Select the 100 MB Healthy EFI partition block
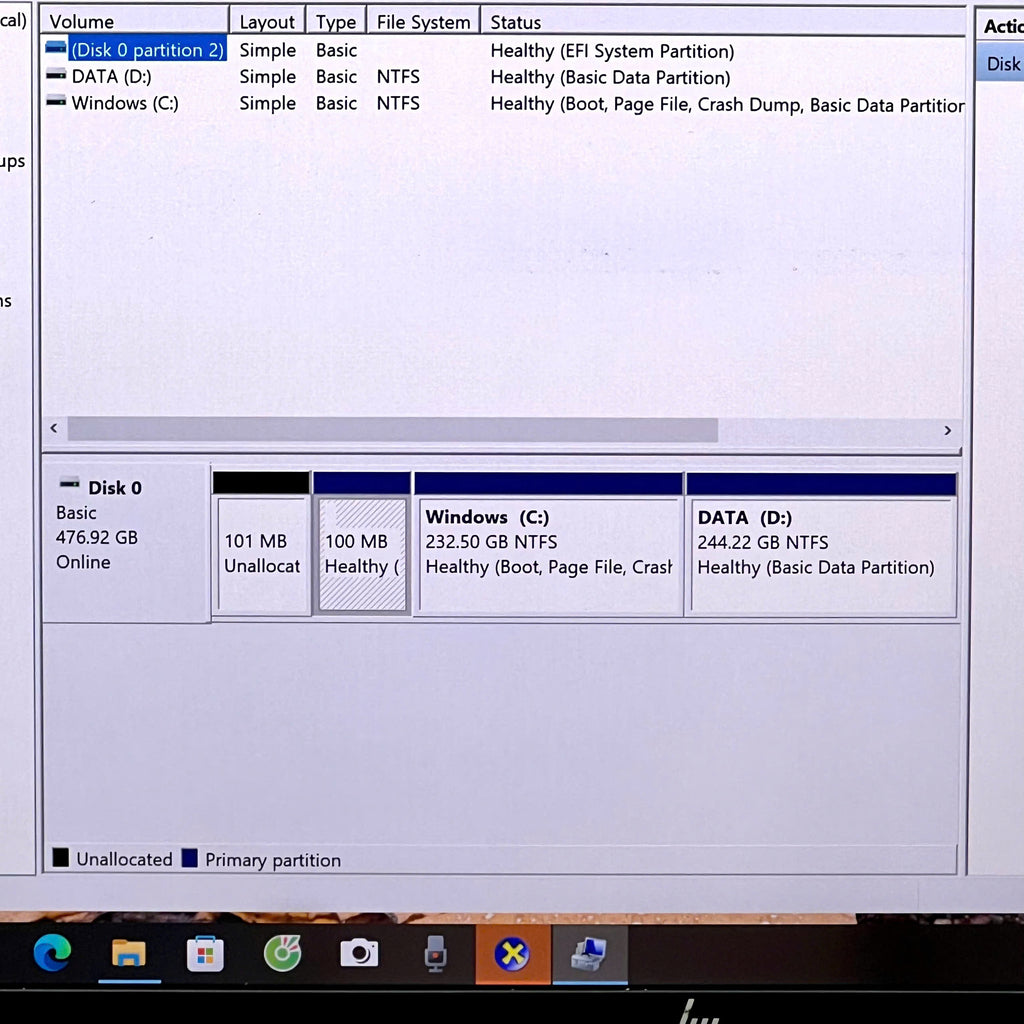This screenshot has width=1024, height=1024. 362,543
